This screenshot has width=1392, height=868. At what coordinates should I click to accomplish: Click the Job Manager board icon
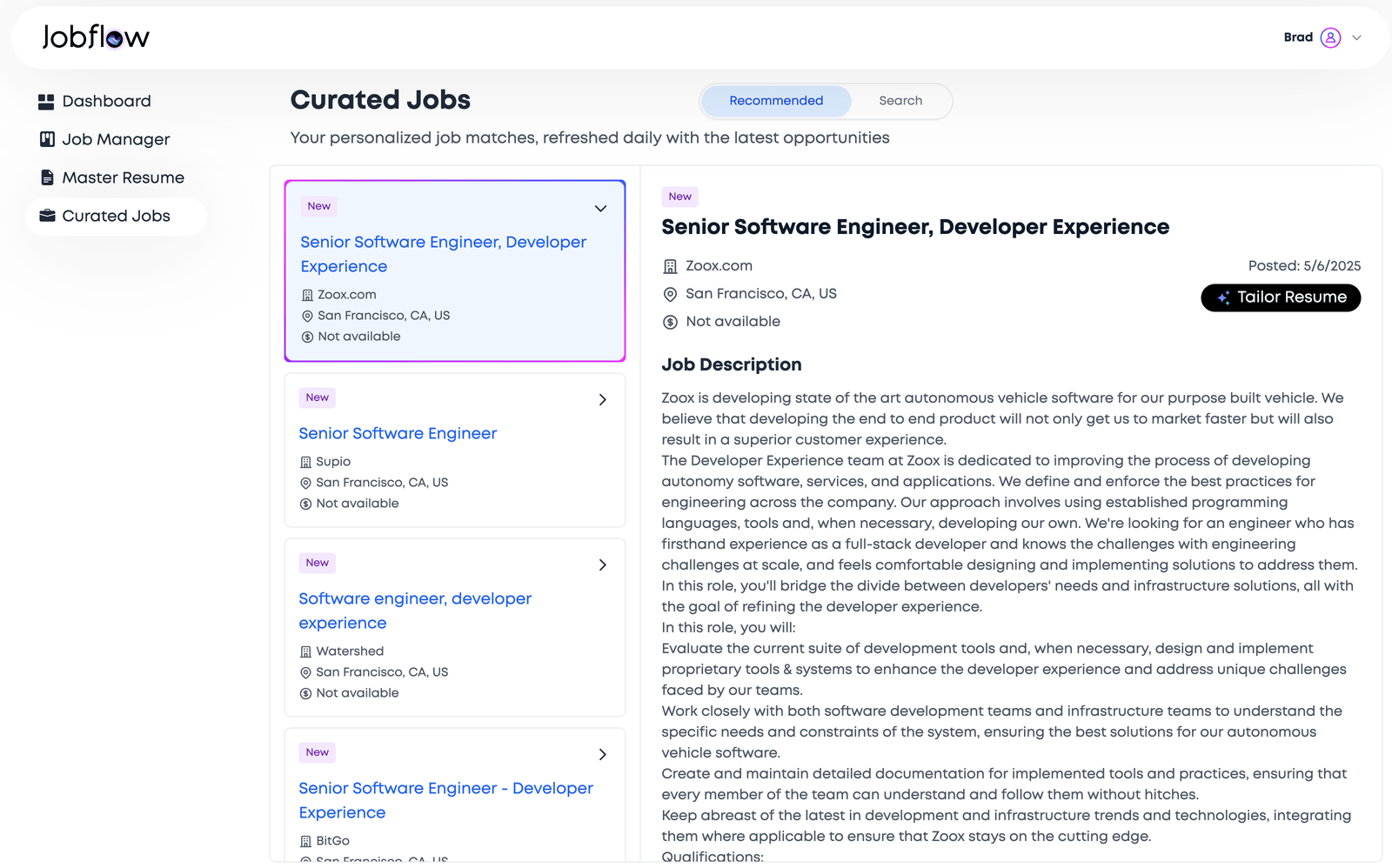pyautogui.click(x=47, y=139)
